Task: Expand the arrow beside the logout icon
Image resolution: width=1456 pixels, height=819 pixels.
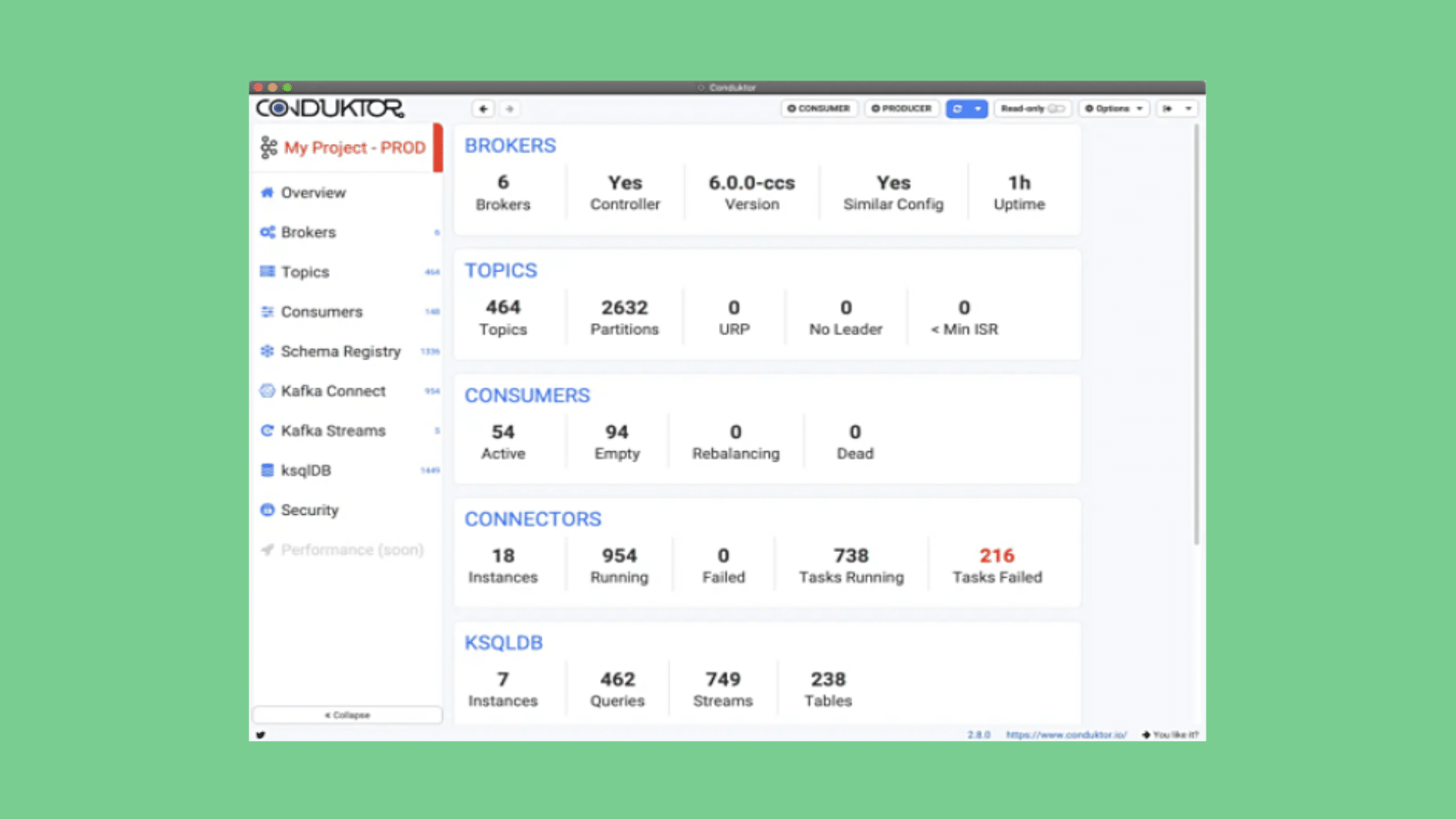Action: pos(1188,108)
